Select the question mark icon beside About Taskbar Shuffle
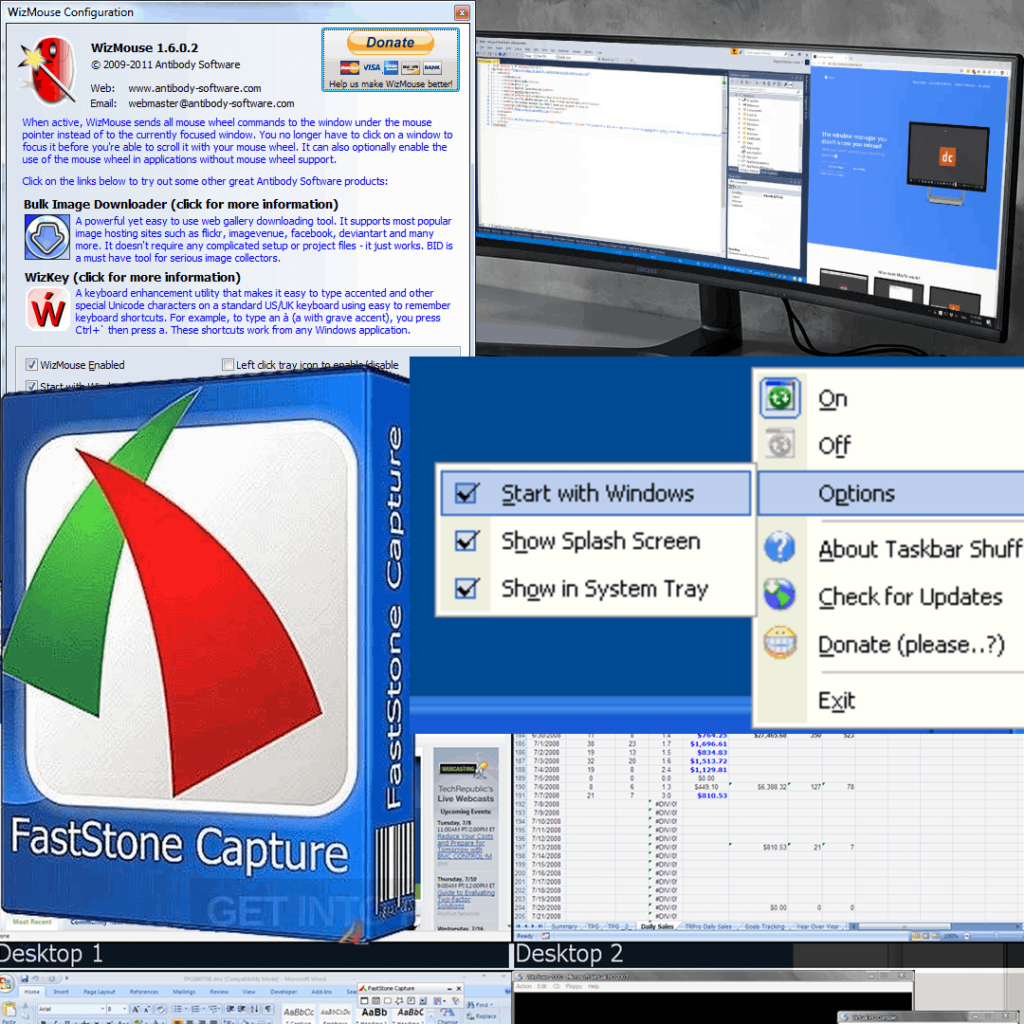Image resolution: width=1024 pixels, height=1024 pixels. [778, 547]
